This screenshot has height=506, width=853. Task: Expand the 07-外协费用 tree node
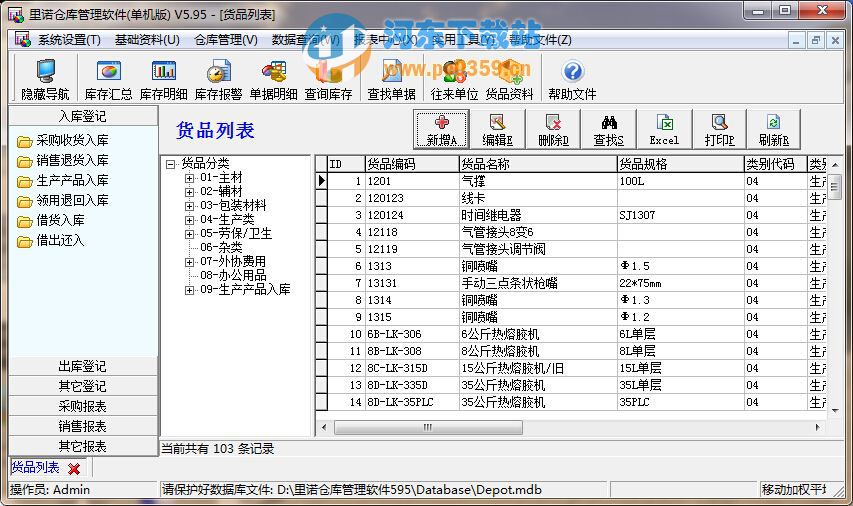[x=189, y=262]
